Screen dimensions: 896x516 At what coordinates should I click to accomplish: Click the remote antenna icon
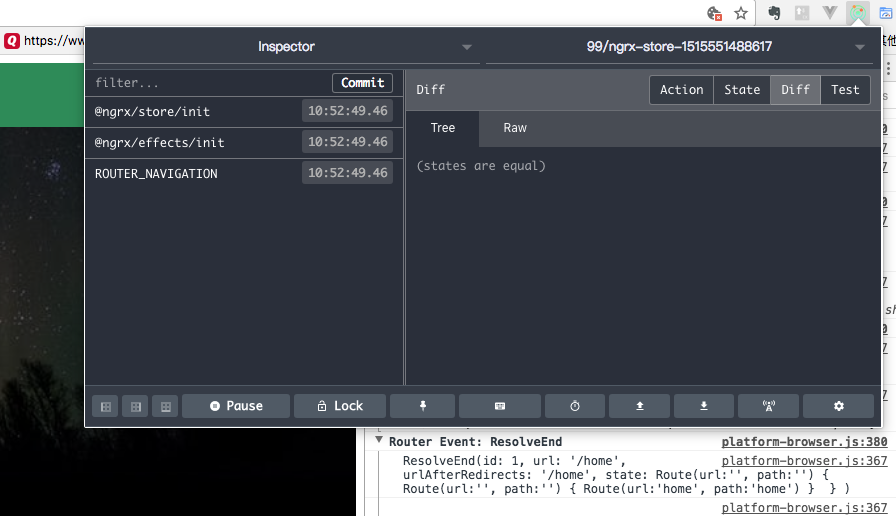769,406
